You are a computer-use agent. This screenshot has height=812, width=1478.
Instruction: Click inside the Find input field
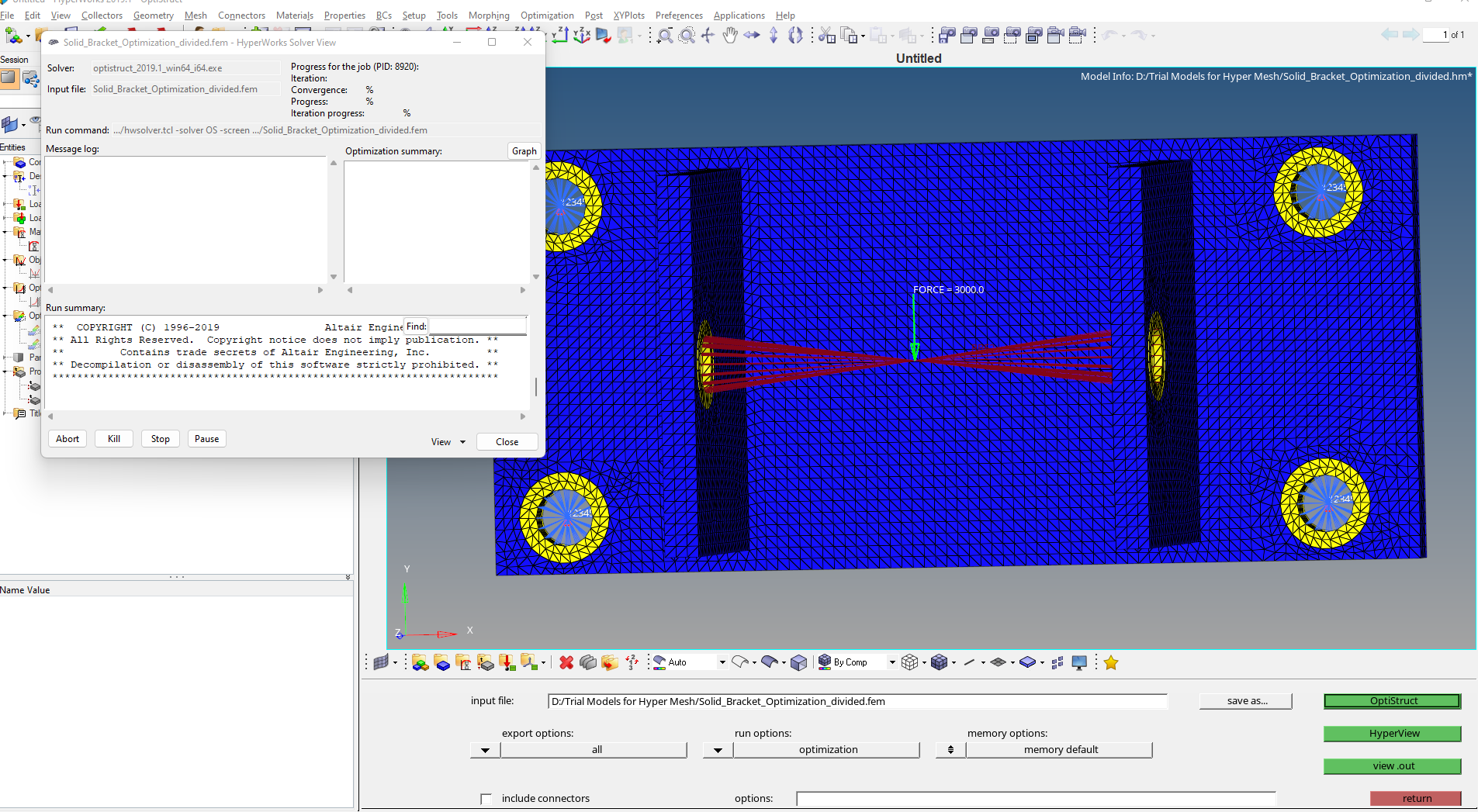tap(476, 326)
